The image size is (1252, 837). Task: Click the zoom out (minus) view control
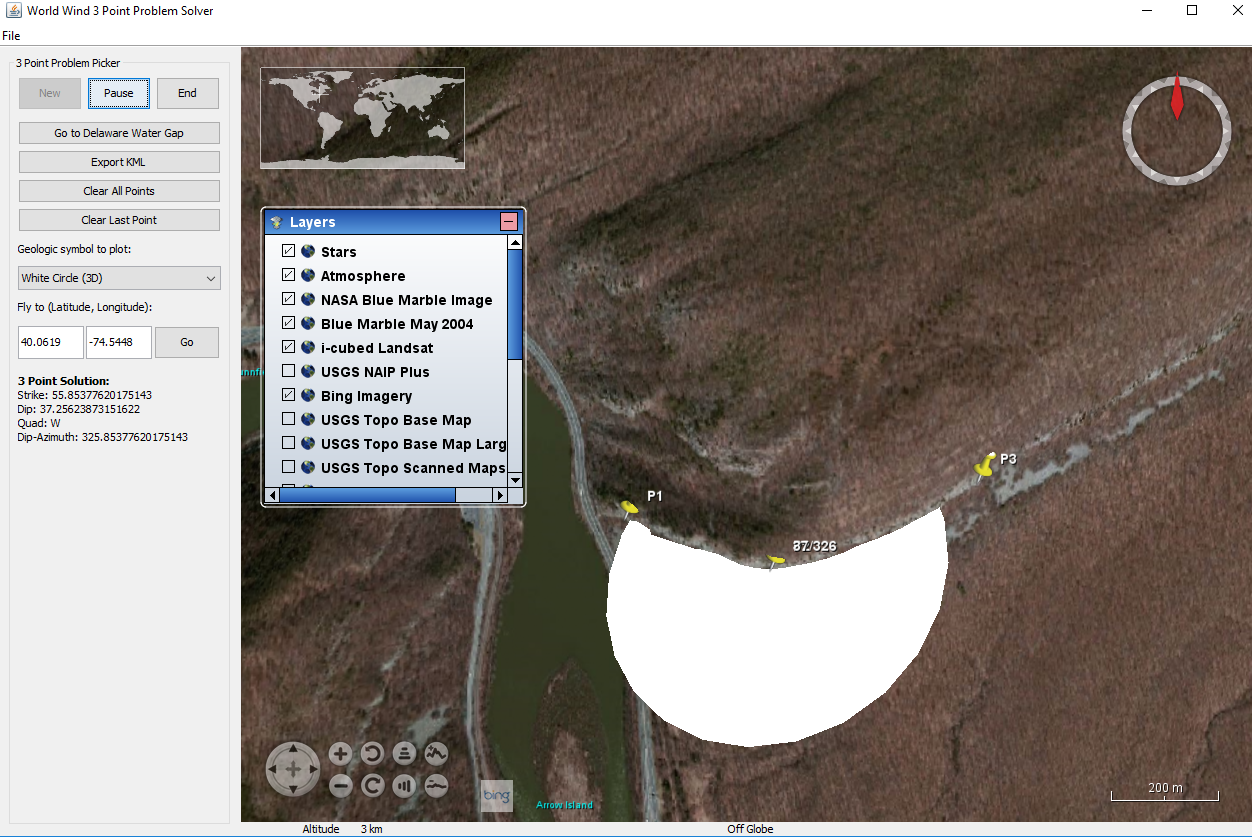click(x=340, y=786)
